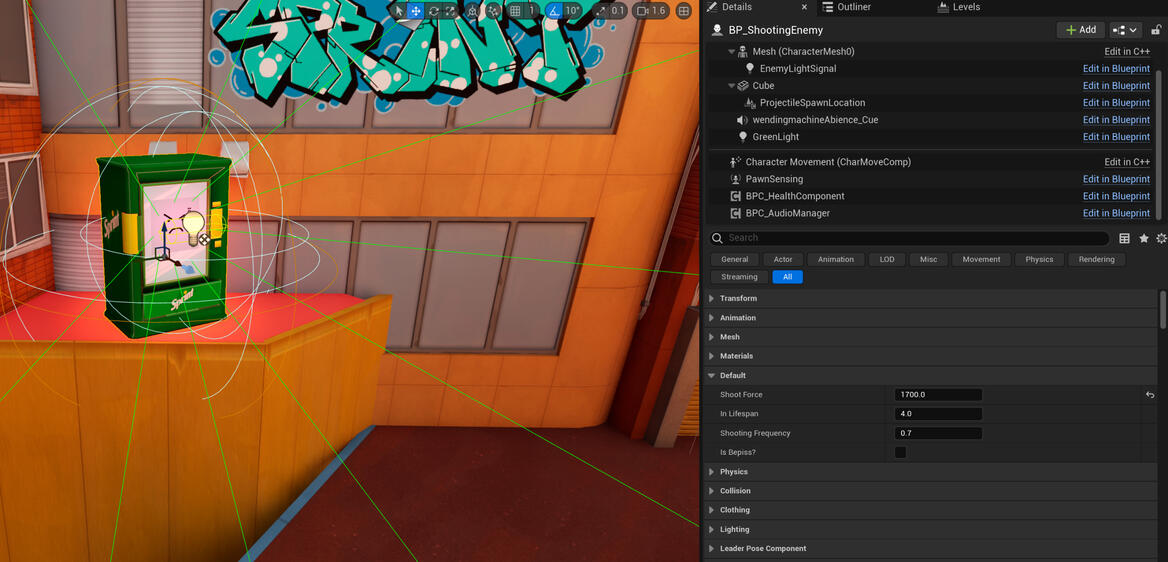The image size is (1168, 562).
Task: Filter by Rendering category
Action: pos(1096,259)
